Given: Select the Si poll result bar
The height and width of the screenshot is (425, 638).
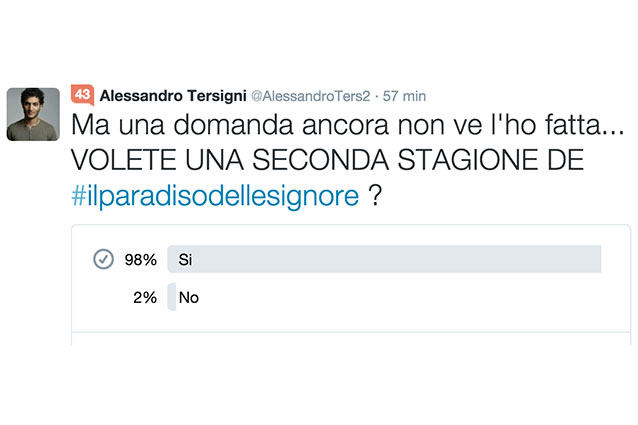Looking at the screenshot, I should point(384,259).
